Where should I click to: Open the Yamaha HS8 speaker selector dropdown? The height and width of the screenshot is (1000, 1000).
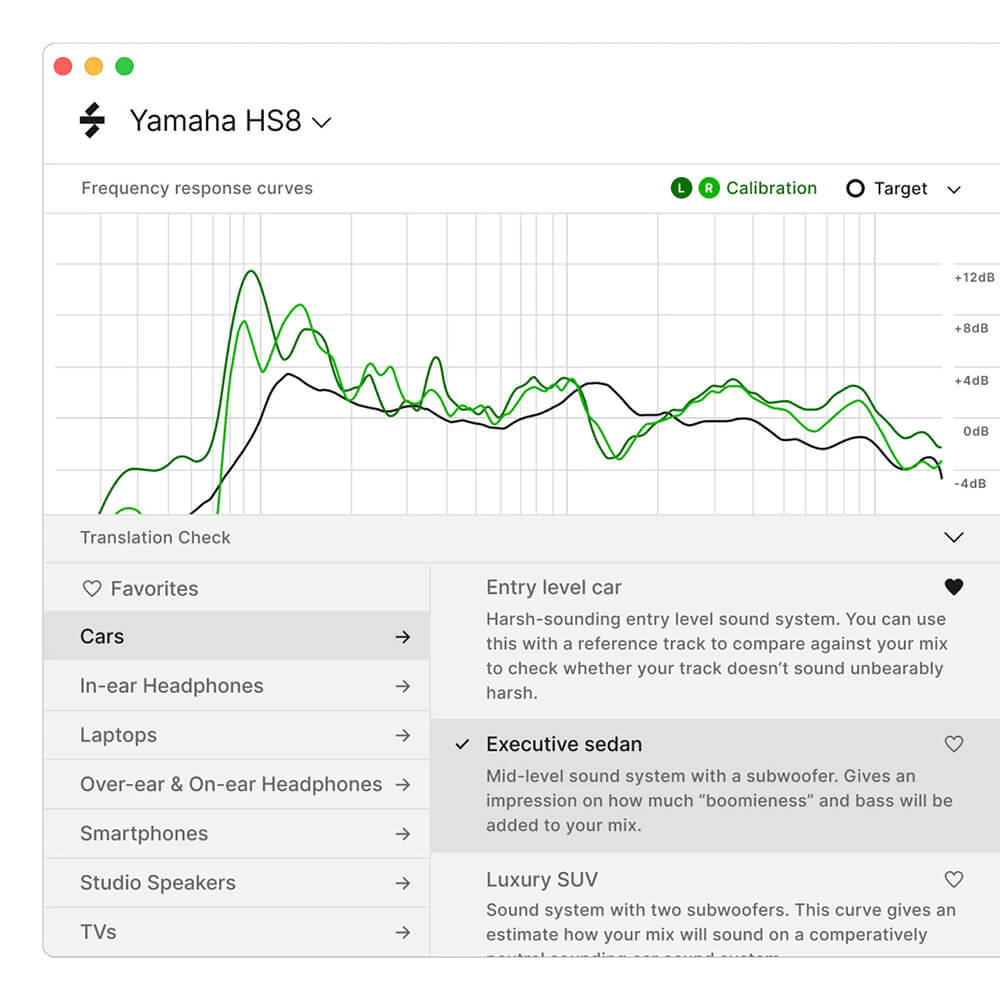click(322, 120)
